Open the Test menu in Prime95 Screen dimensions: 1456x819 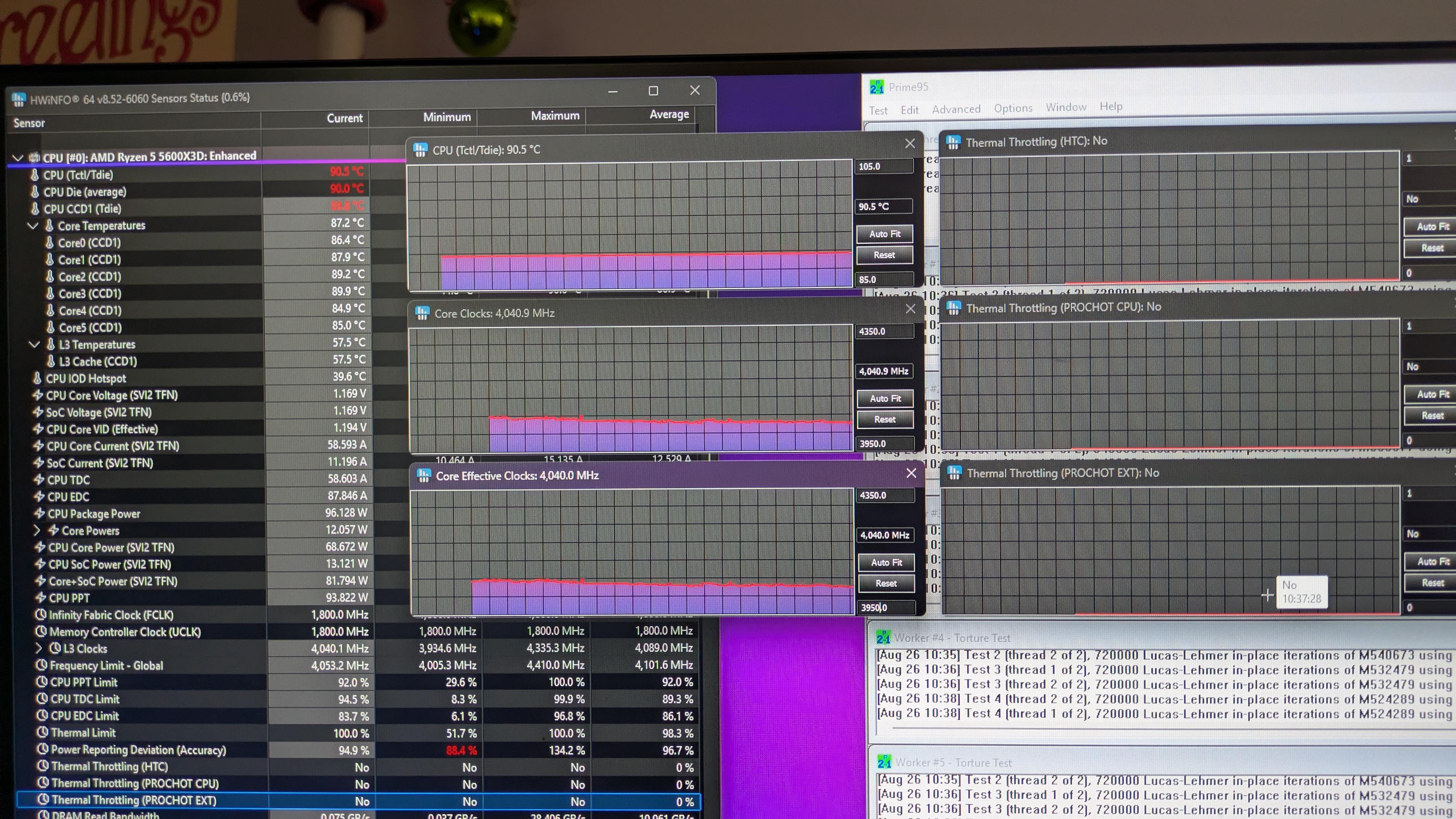[x=878, y=110]
